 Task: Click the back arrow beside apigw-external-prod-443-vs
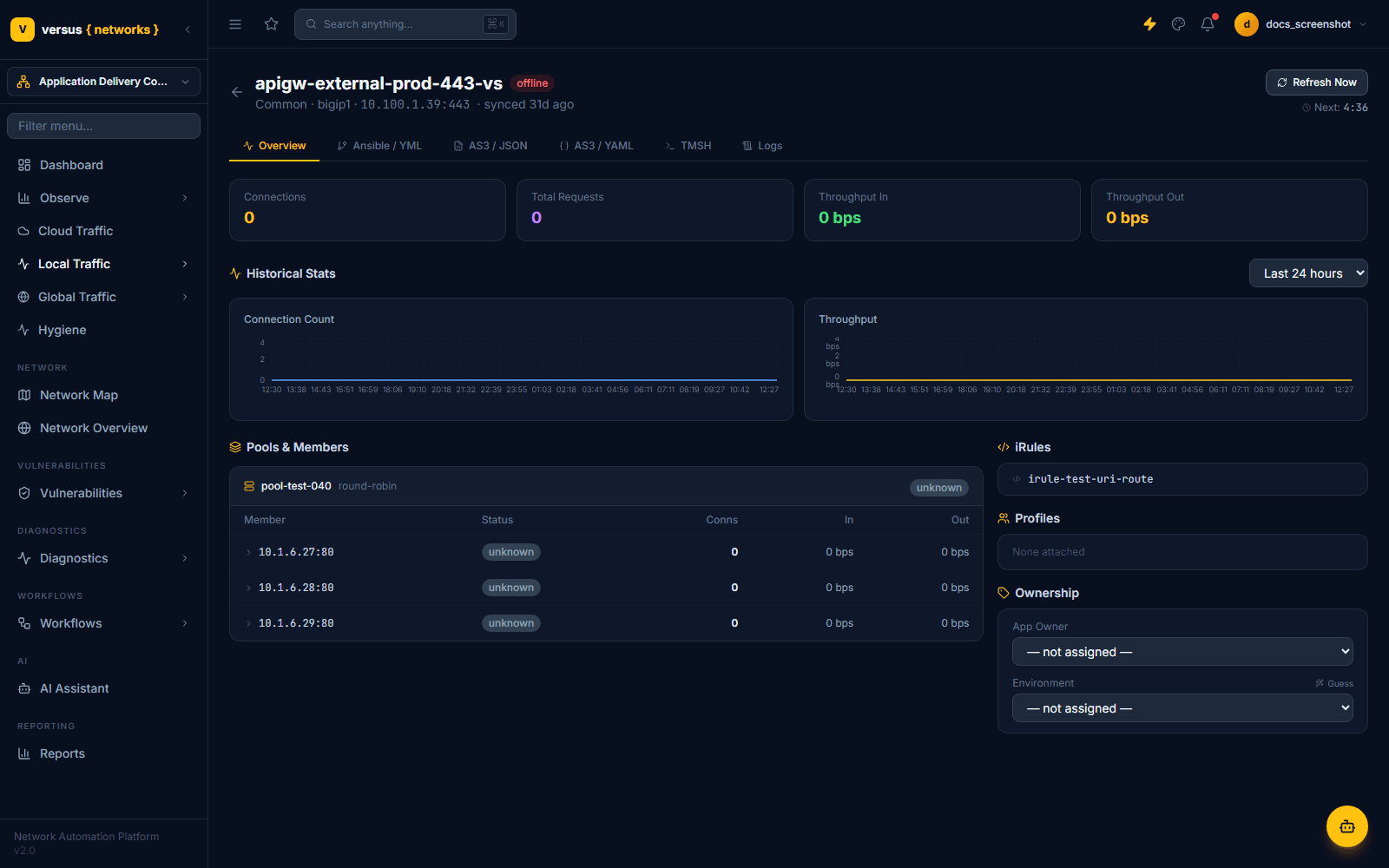click(x=237, y=92)
